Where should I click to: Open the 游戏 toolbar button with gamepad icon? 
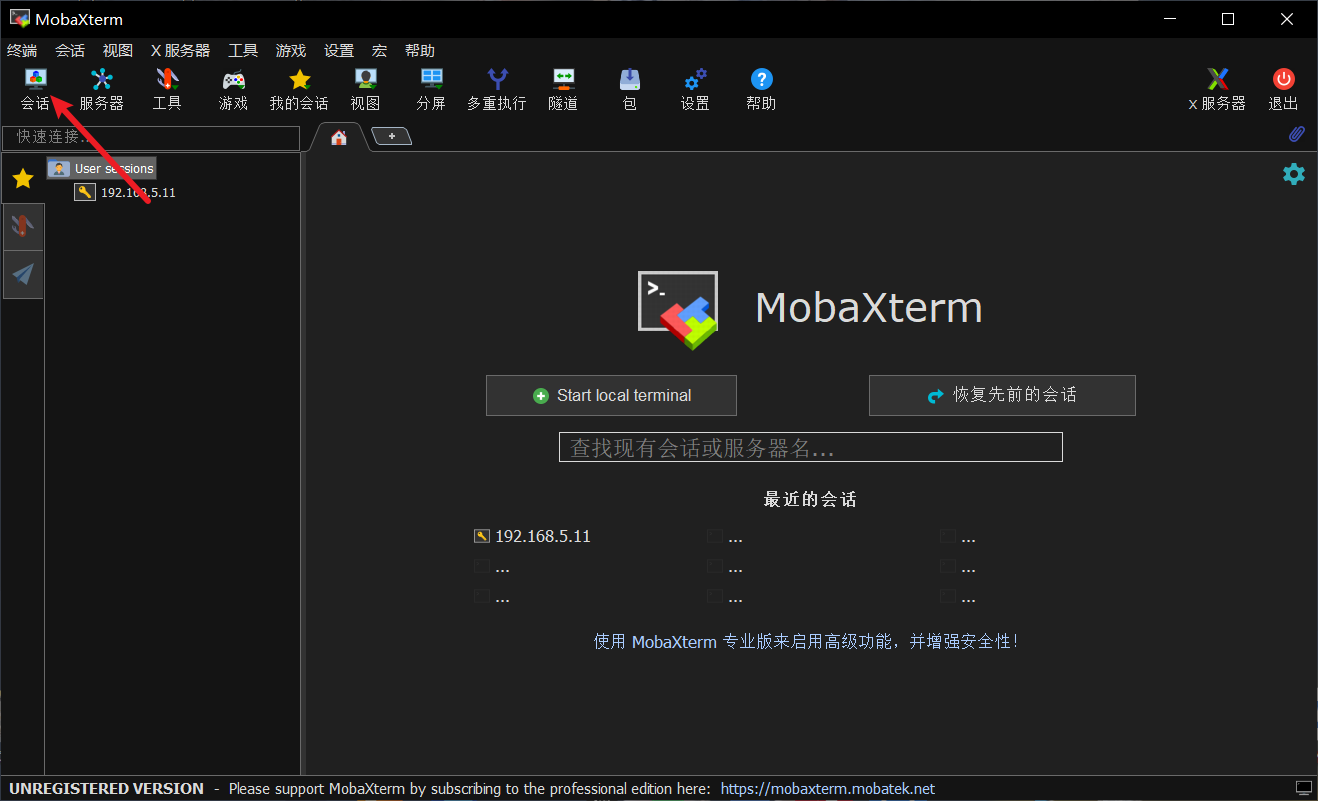pyautogui.click(x=233, y=89)
